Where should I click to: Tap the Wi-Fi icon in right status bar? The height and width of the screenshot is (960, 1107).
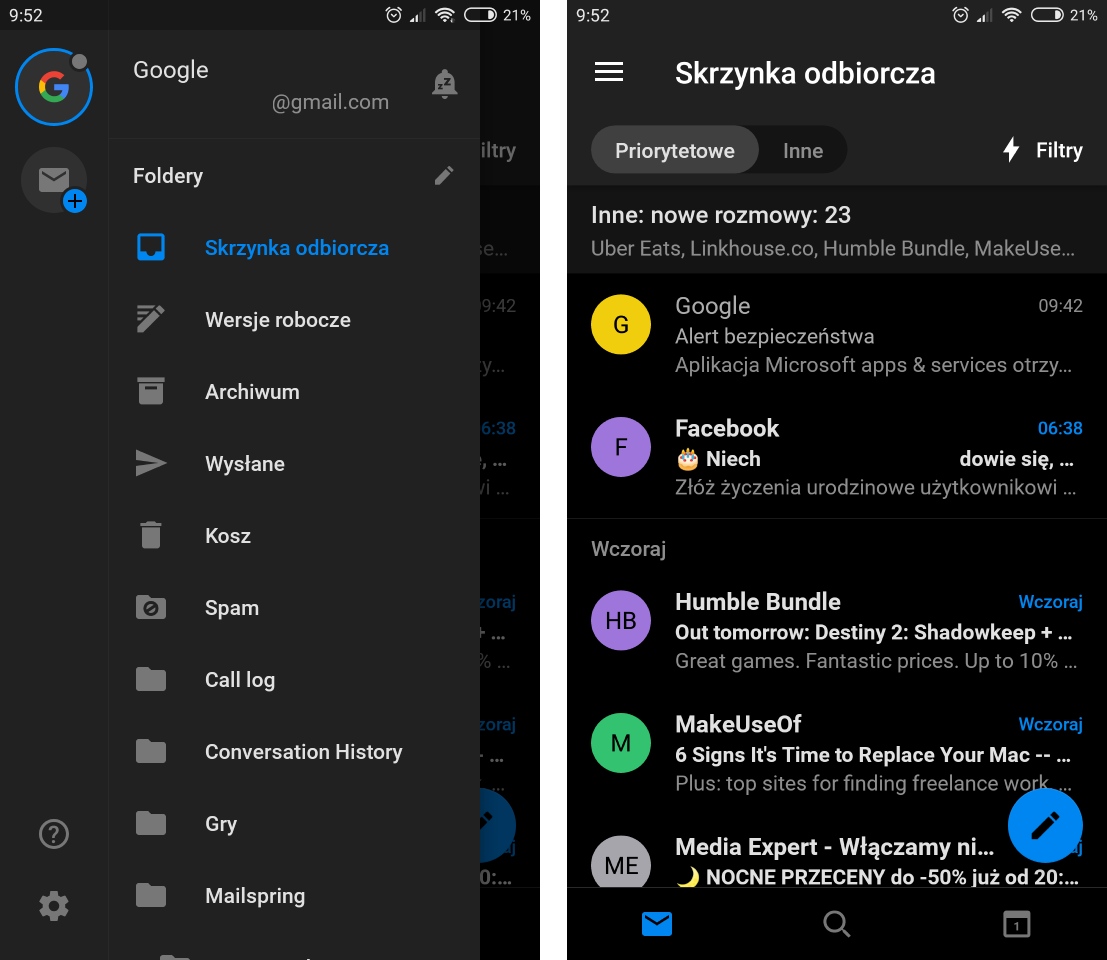[1011, 15]
